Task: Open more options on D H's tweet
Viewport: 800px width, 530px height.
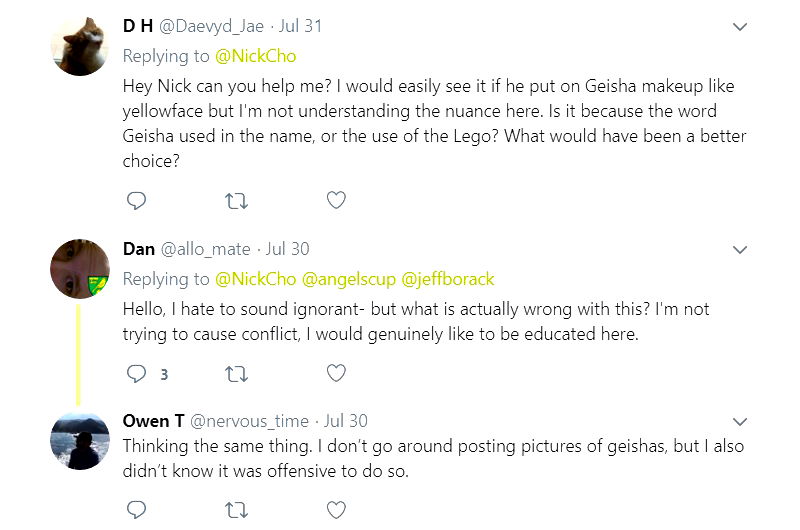Action: click(740, 27)
